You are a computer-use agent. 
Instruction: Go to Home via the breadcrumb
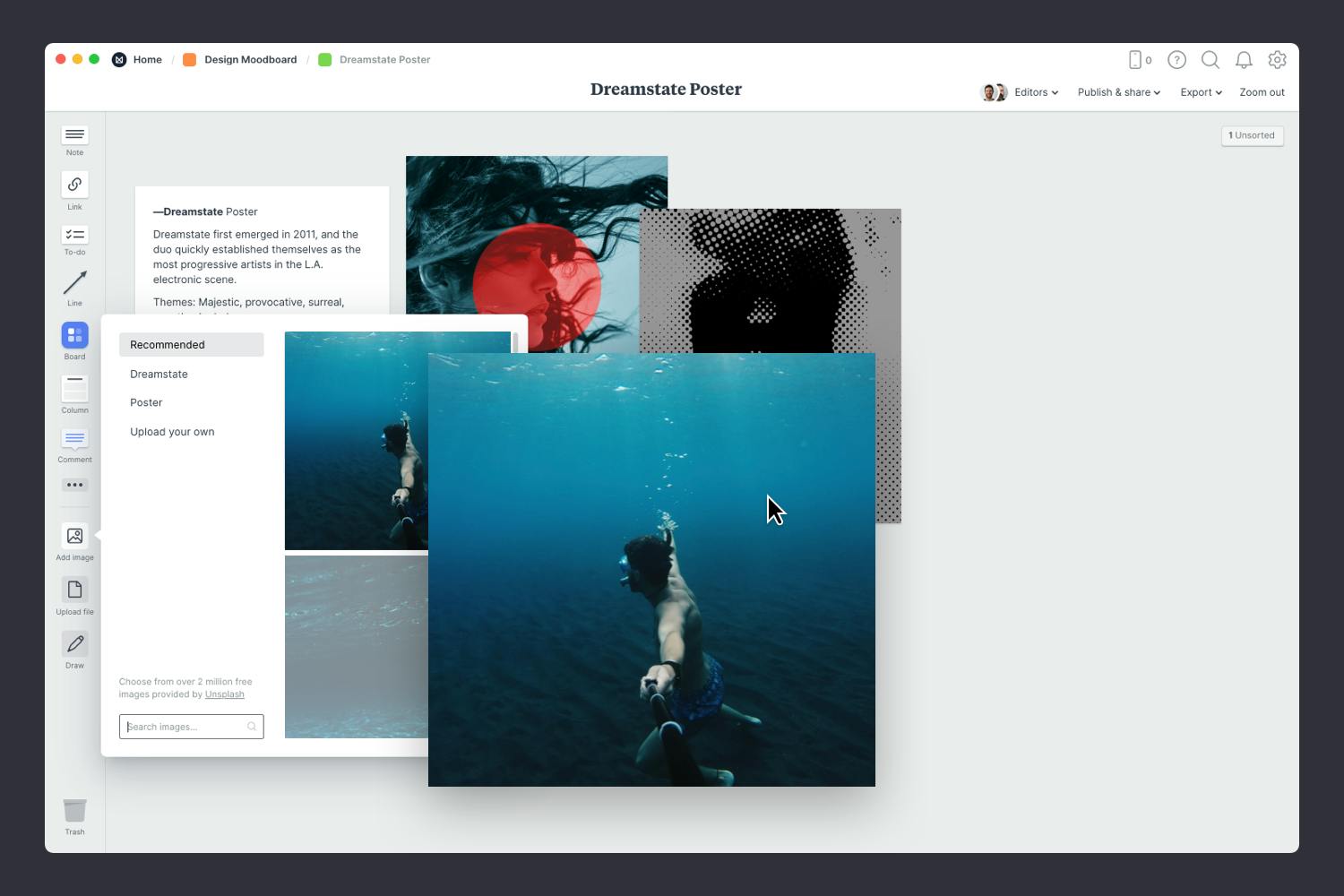(x=147, y=59)
